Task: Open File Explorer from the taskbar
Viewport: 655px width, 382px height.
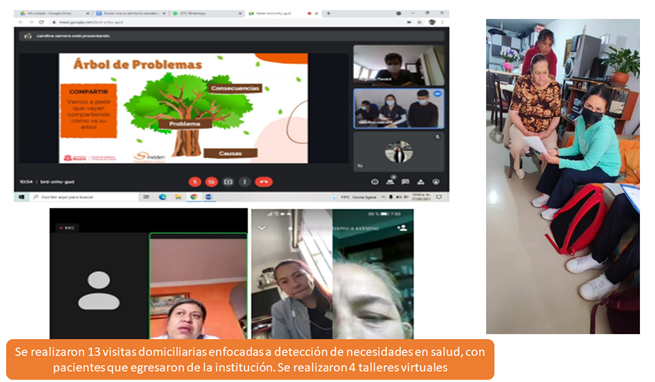Action: pyautogui.click(x=178, y=197)
